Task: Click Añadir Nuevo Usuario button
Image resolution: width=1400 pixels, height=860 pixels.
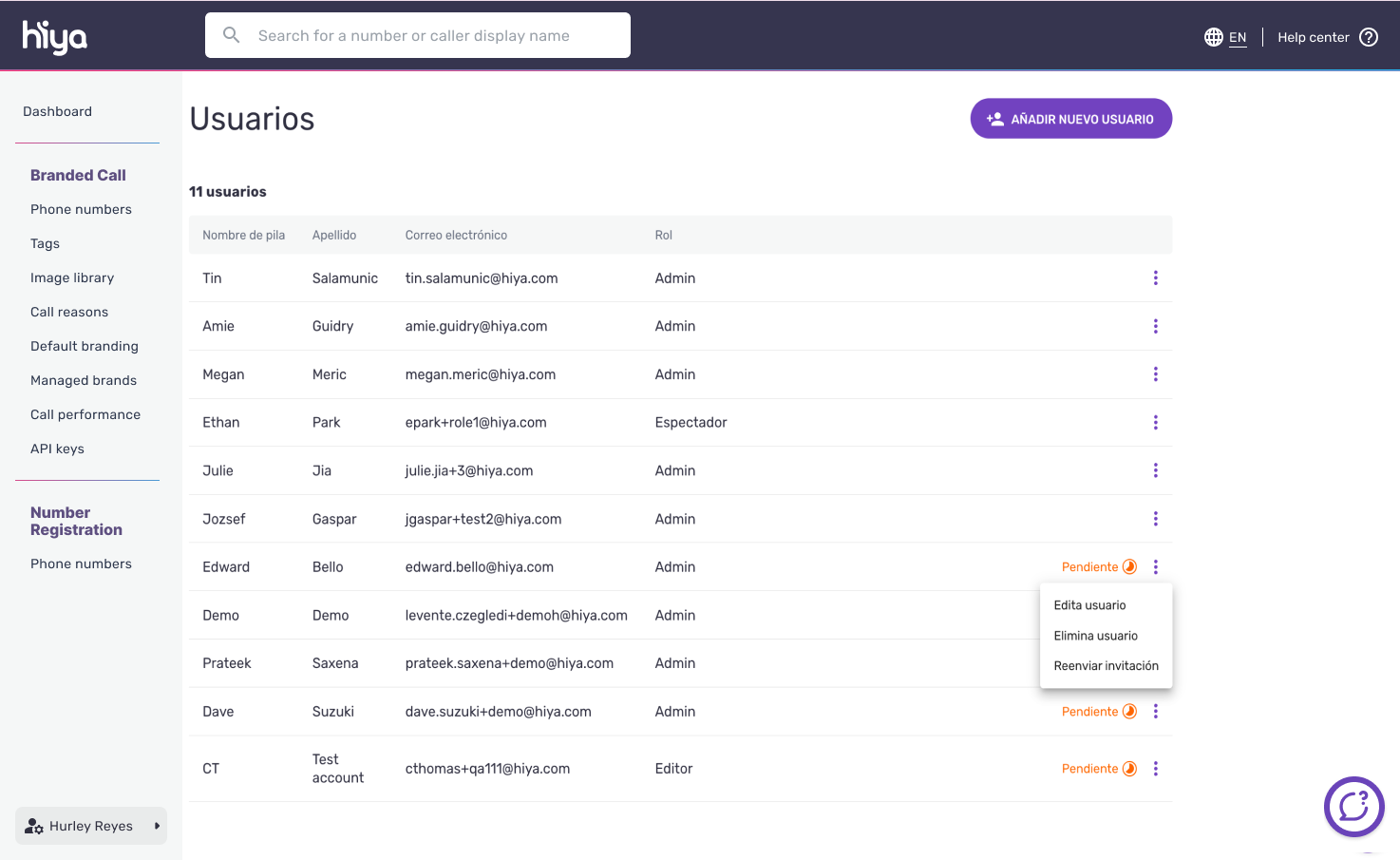Action: click(x=1070, y=119)
